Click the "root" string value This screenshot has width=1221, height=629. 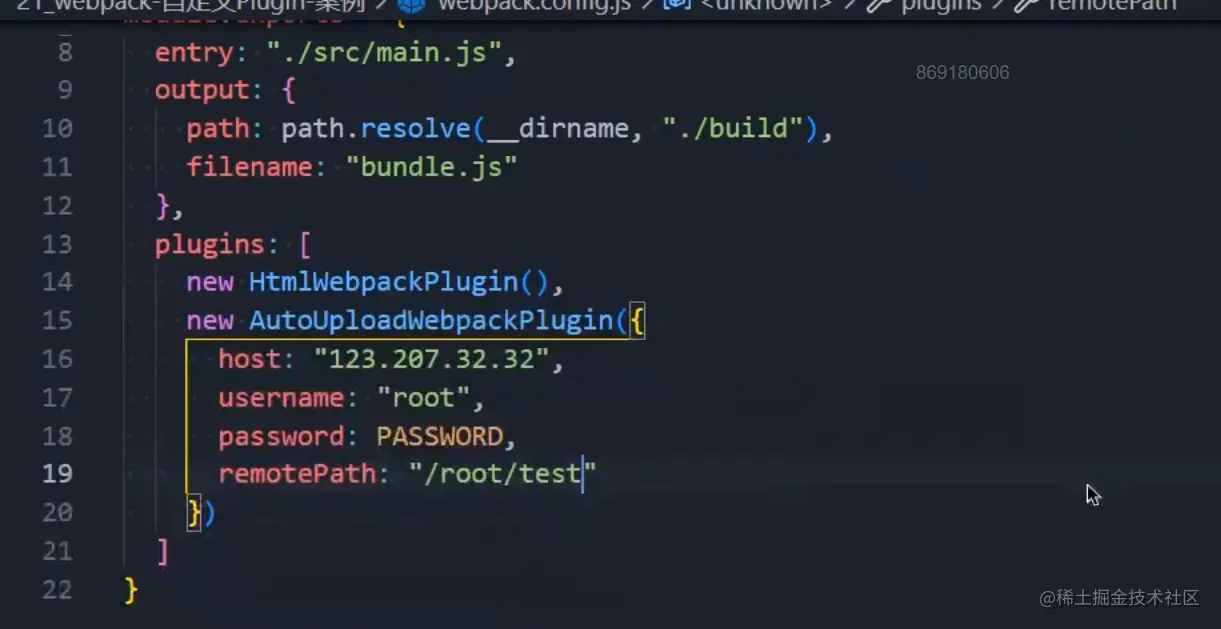[x=423, y=397]
